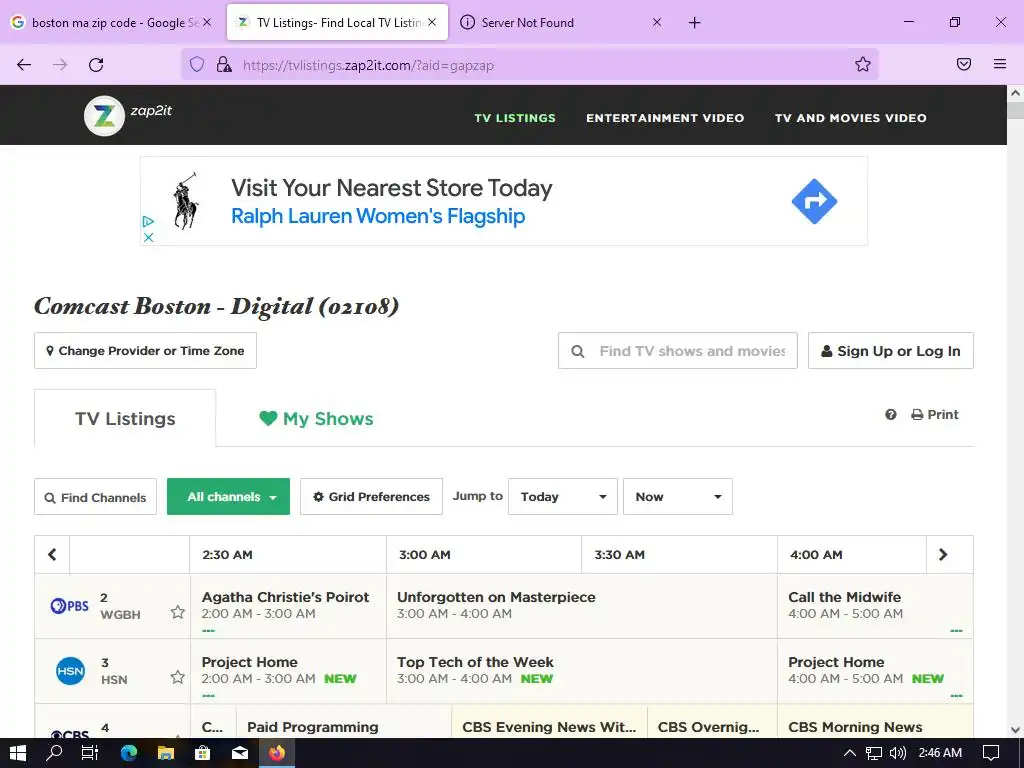Viewport: 1024px width, 768px height.
Task: Open the 2:00 AM Project Home listing
Action: [x=289, y=671]
